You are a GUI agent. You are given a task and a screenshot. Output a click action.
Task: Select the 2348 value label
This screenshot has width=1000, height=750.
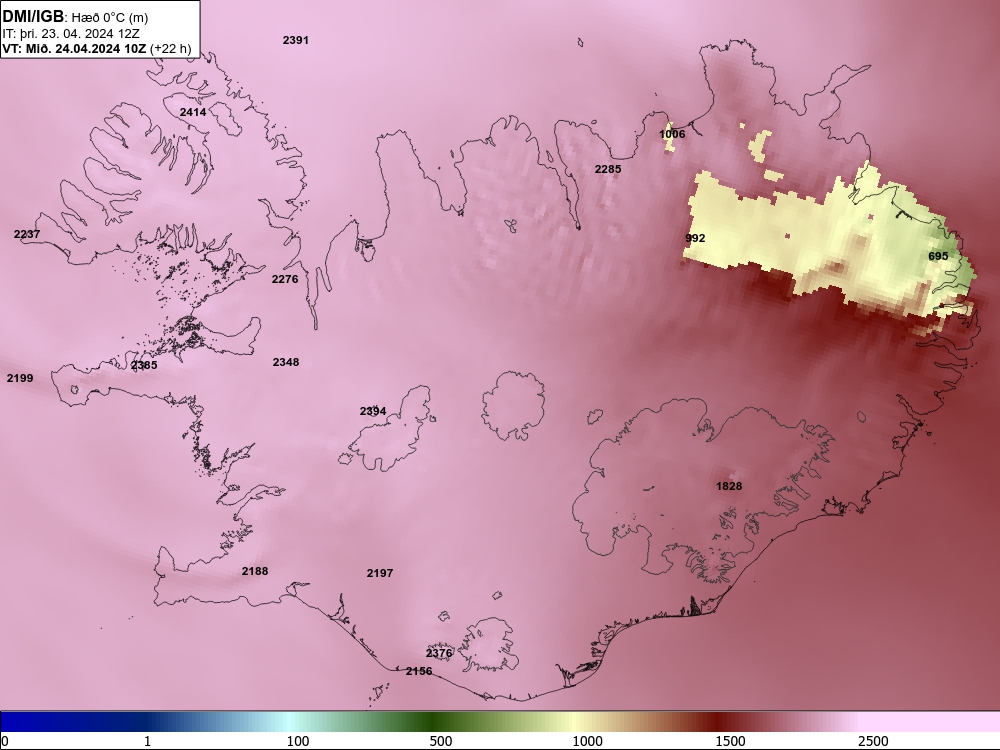(x=286, y=362)
